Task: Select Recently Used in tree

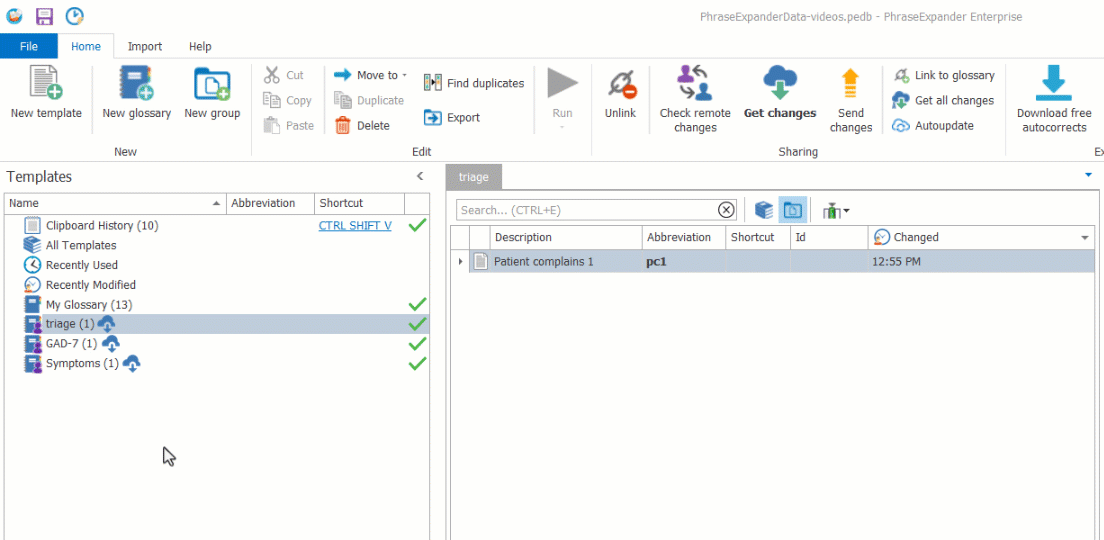Action: tap(82, 265)
